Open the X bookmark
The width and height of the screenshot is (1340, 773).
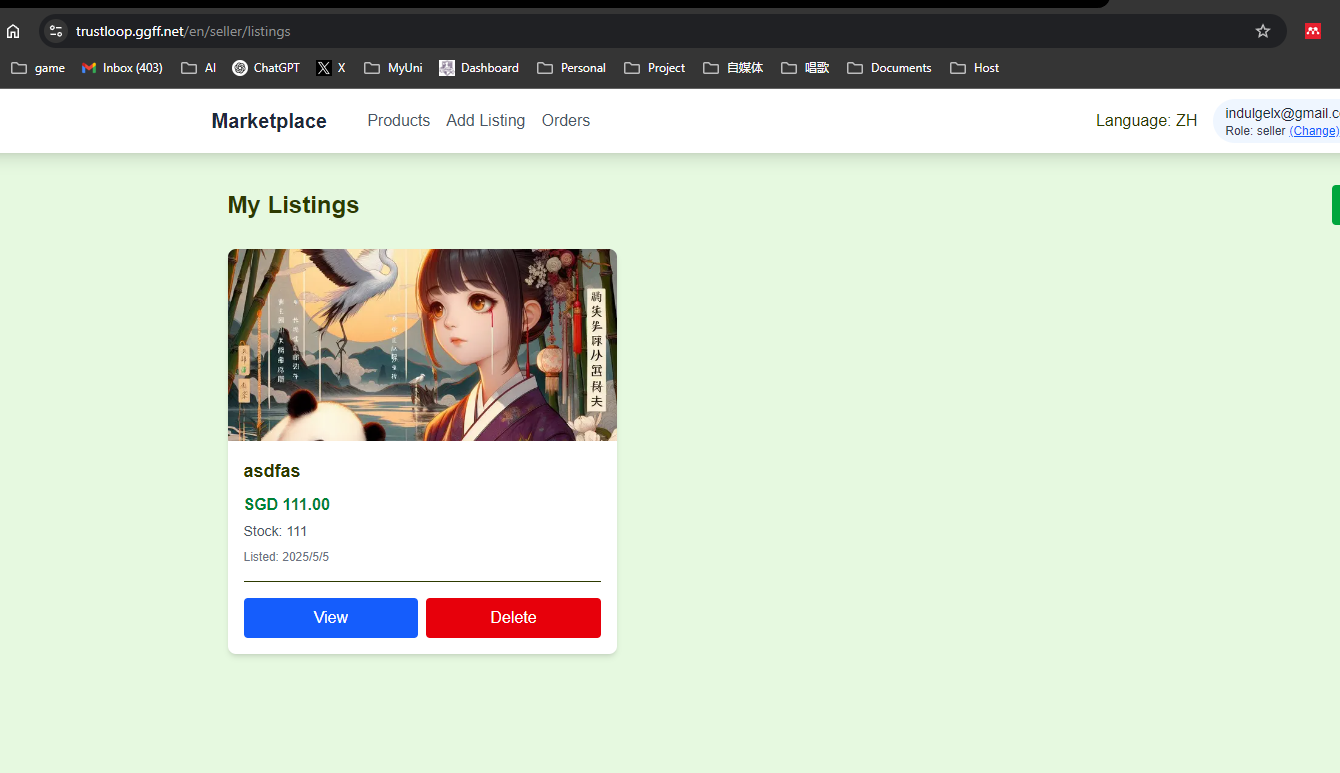331,68
